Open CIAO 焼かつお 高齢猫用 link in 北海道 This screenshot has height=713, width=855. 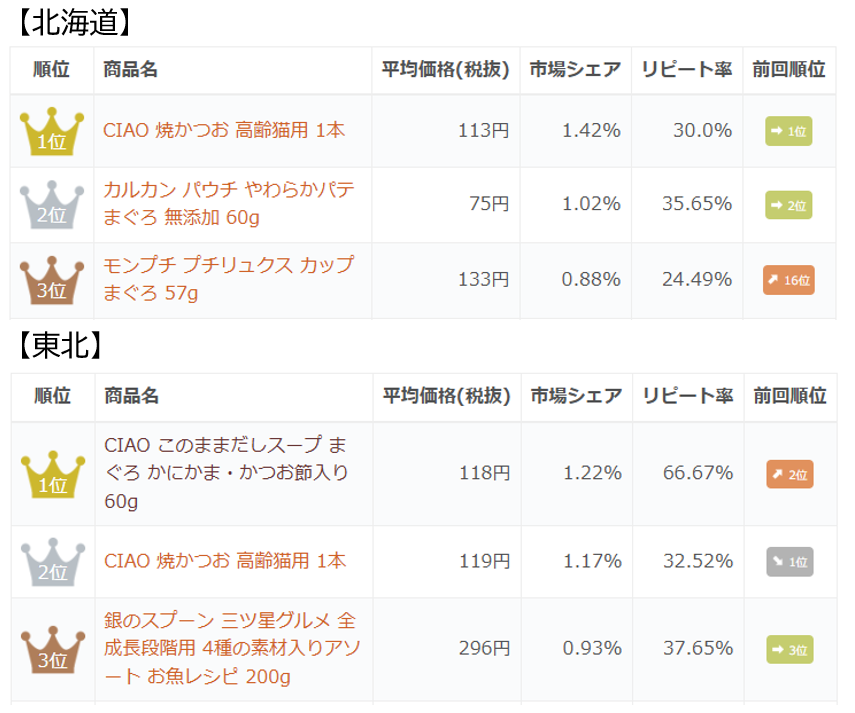pos(224,130)
